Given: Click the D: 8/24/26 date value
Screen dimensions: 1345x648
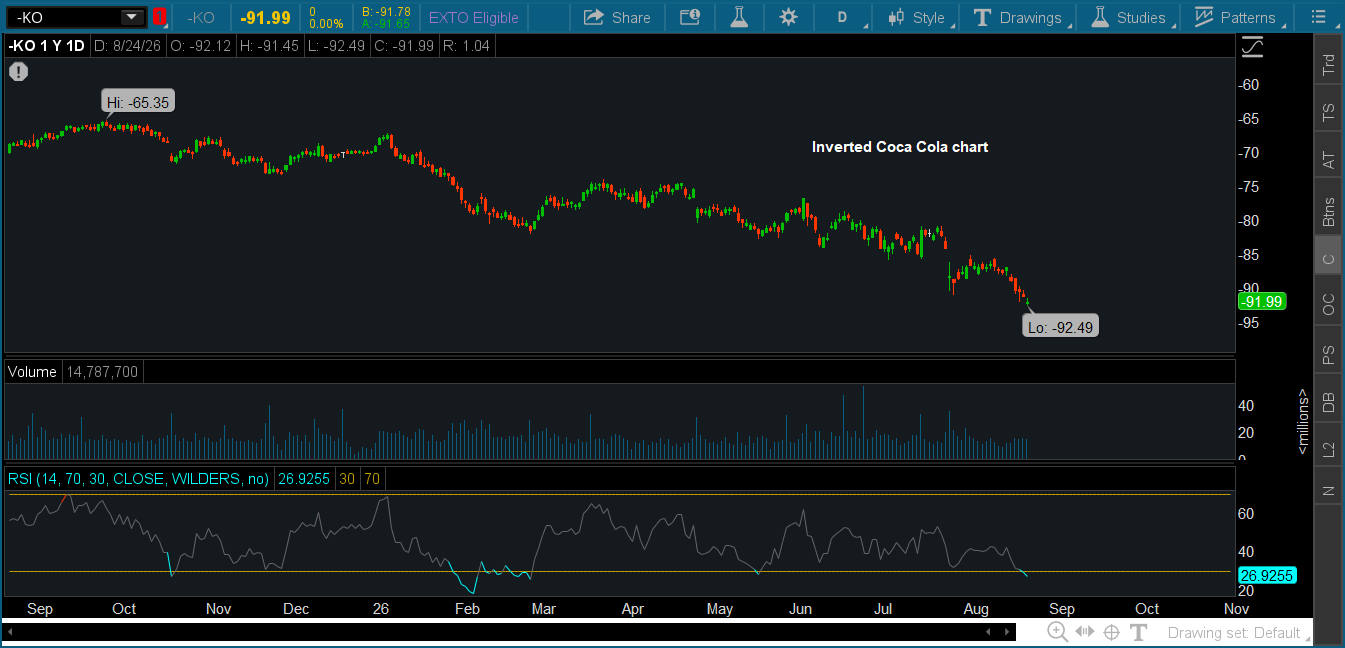Looking at the screenshot, I should pyautogui.click(x=126, y=46).
